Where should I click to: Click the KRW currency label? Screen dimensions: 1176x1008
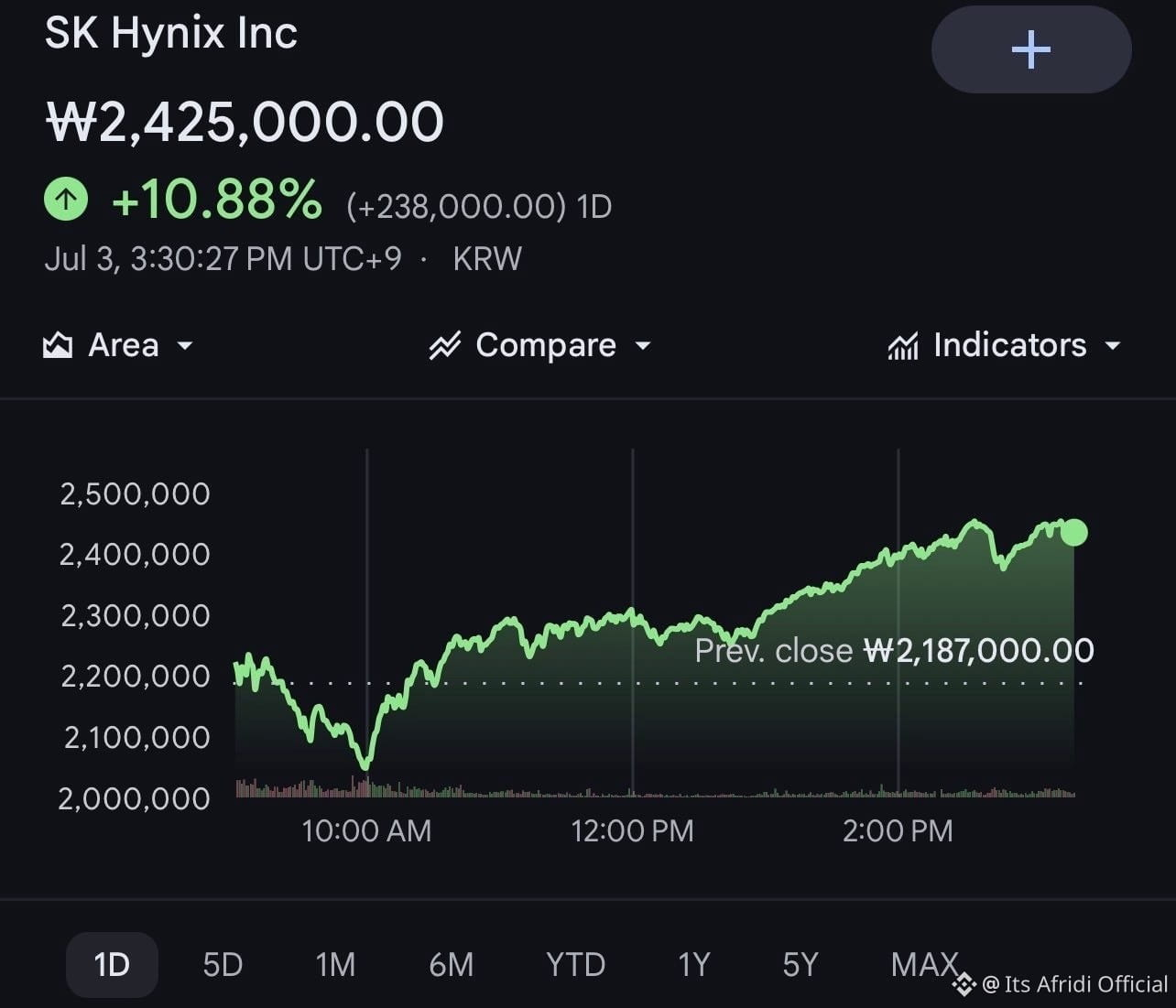coord(487,258)
